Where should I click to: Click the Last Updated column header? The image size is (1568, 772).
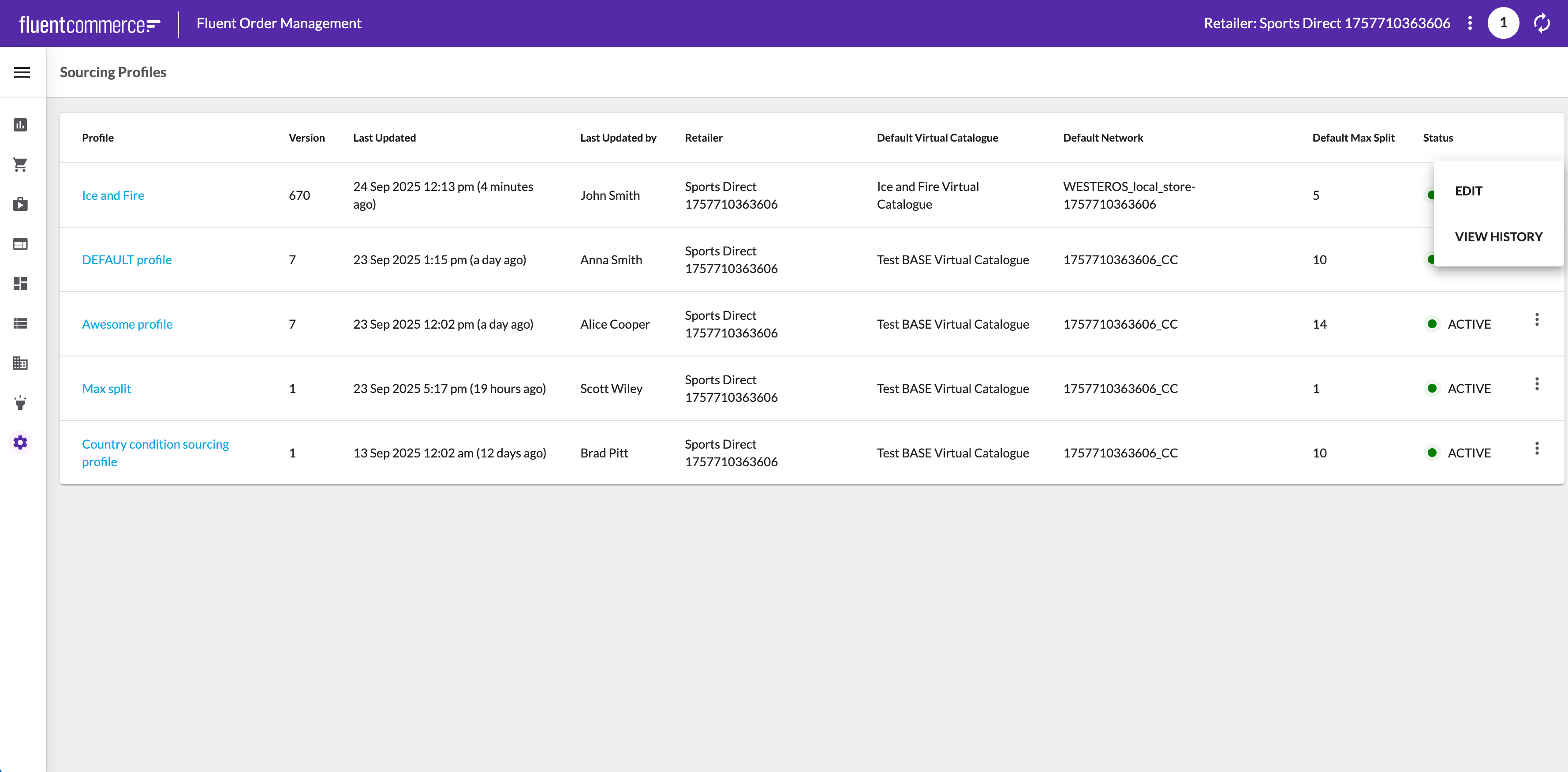[x=384, y=138]
